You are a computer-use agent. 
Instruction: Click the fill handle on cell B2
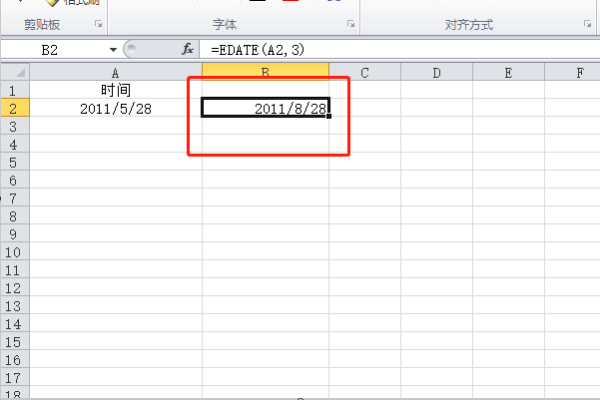tap(329, 116)
